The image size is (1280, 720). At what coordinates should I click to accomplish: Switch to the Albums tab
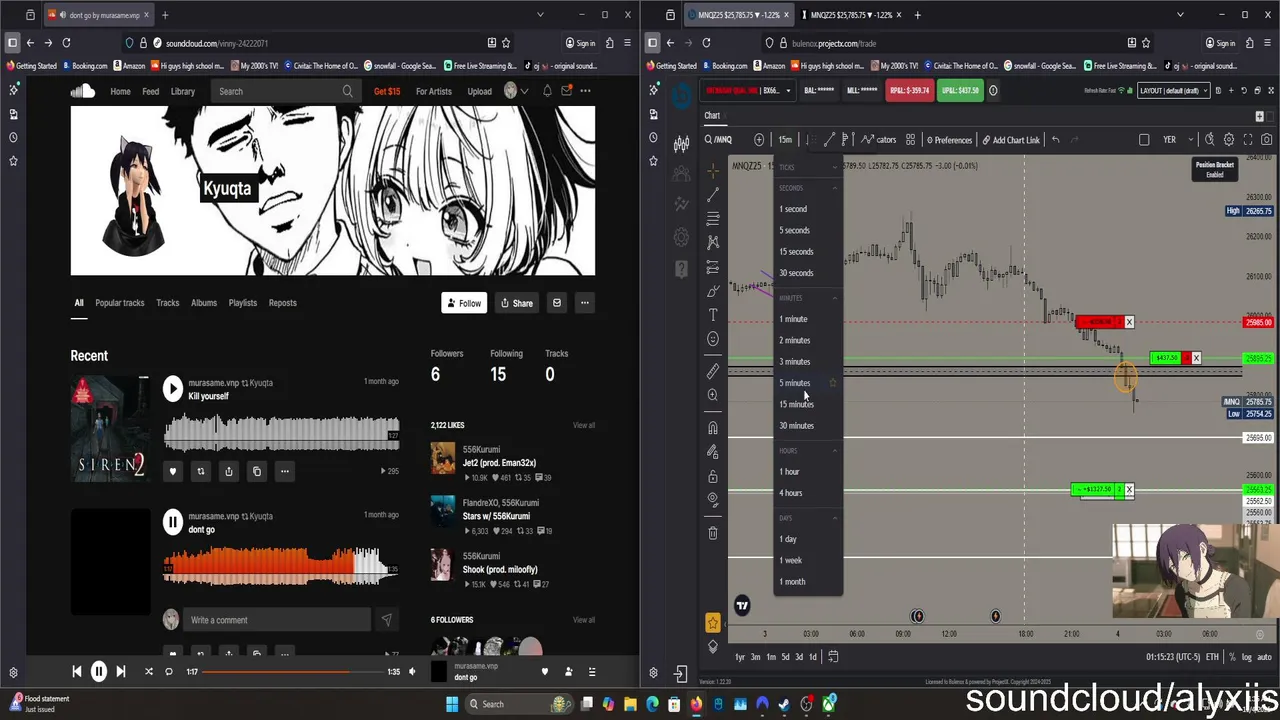(204, 303)
